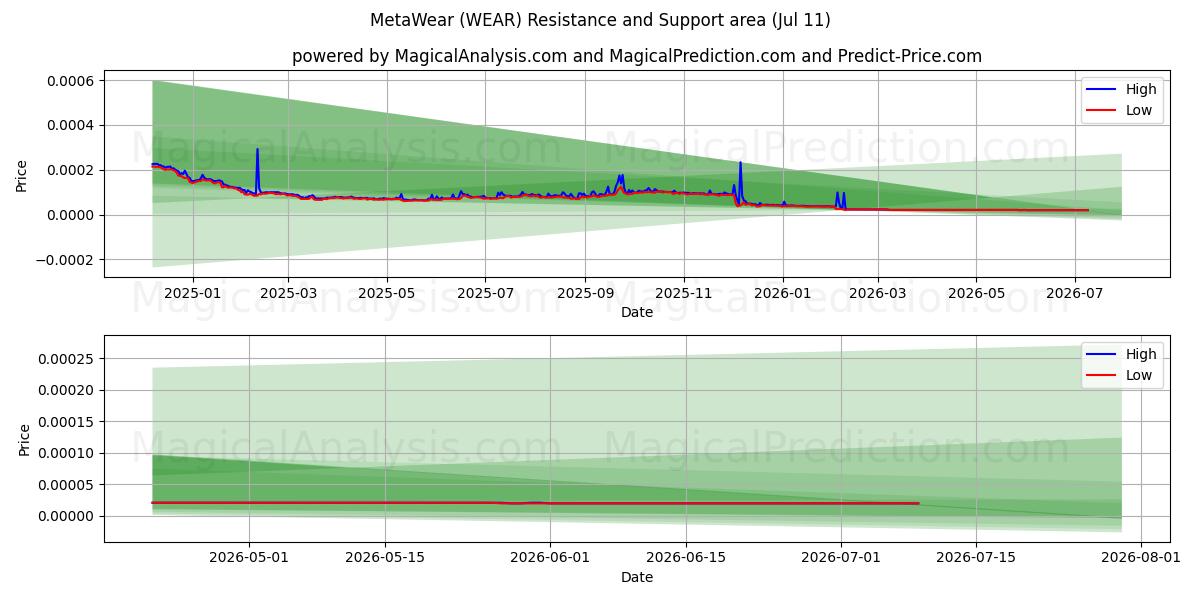Click the '2026-05-15' x-axis label in bottom chart
Viewport: 1200px width, 600px height.
[x=385, y=559]
